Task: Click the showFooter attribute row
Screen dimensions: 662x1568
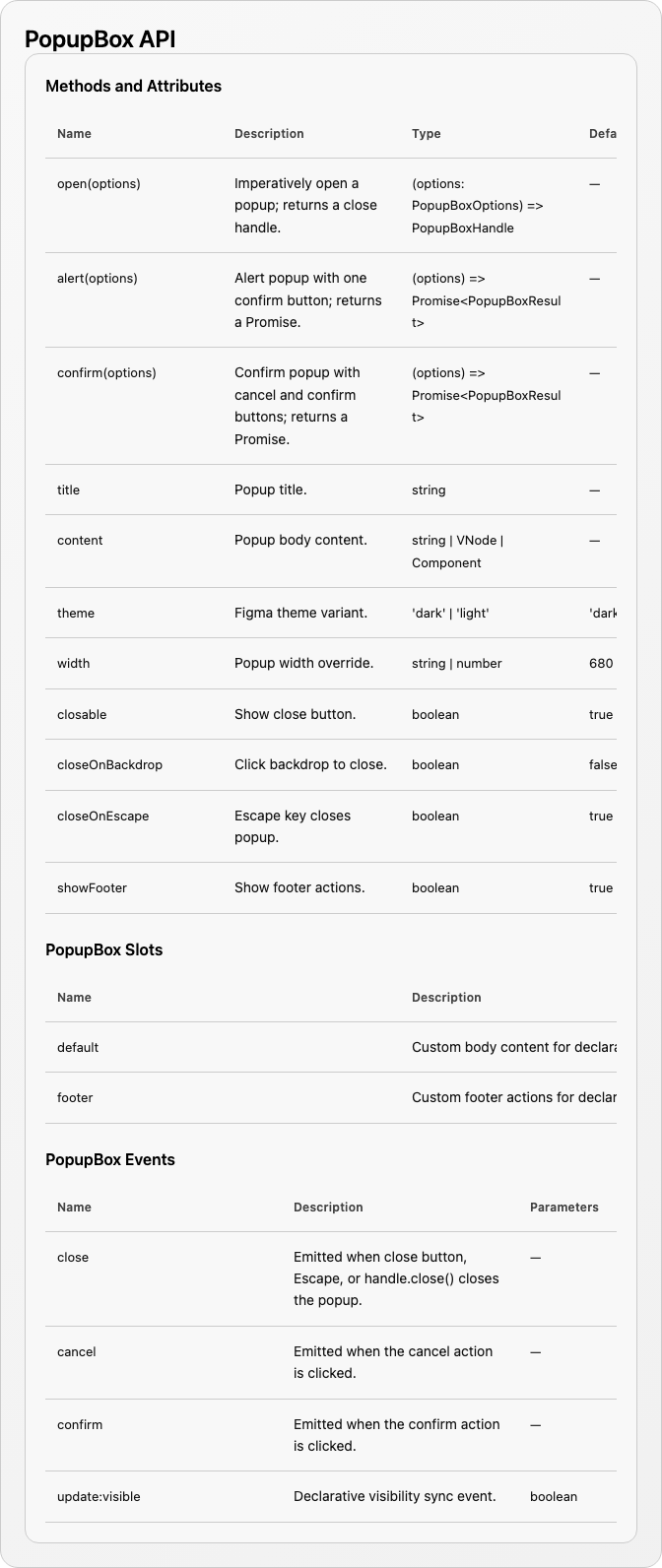Action: point(331,888)
